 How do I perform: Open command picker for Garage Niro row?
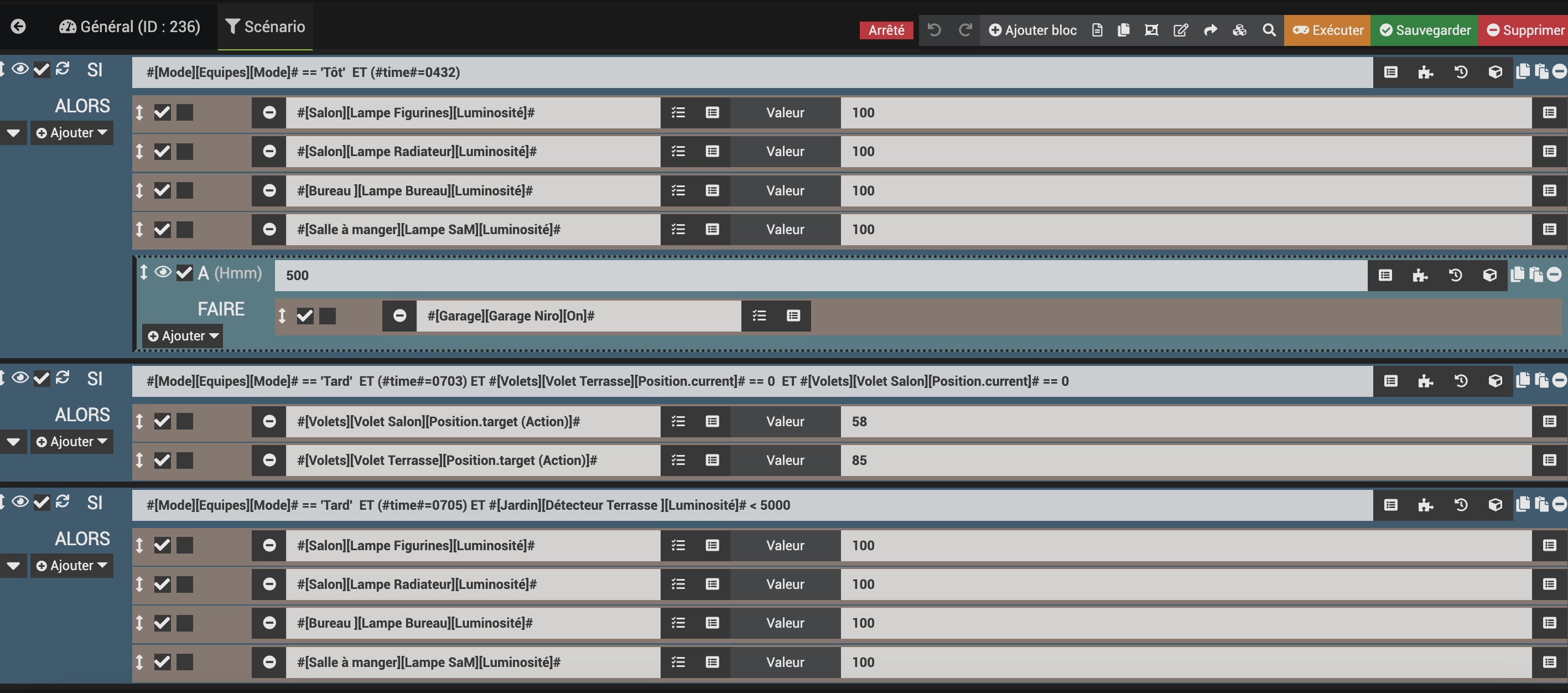pos(793,316)
